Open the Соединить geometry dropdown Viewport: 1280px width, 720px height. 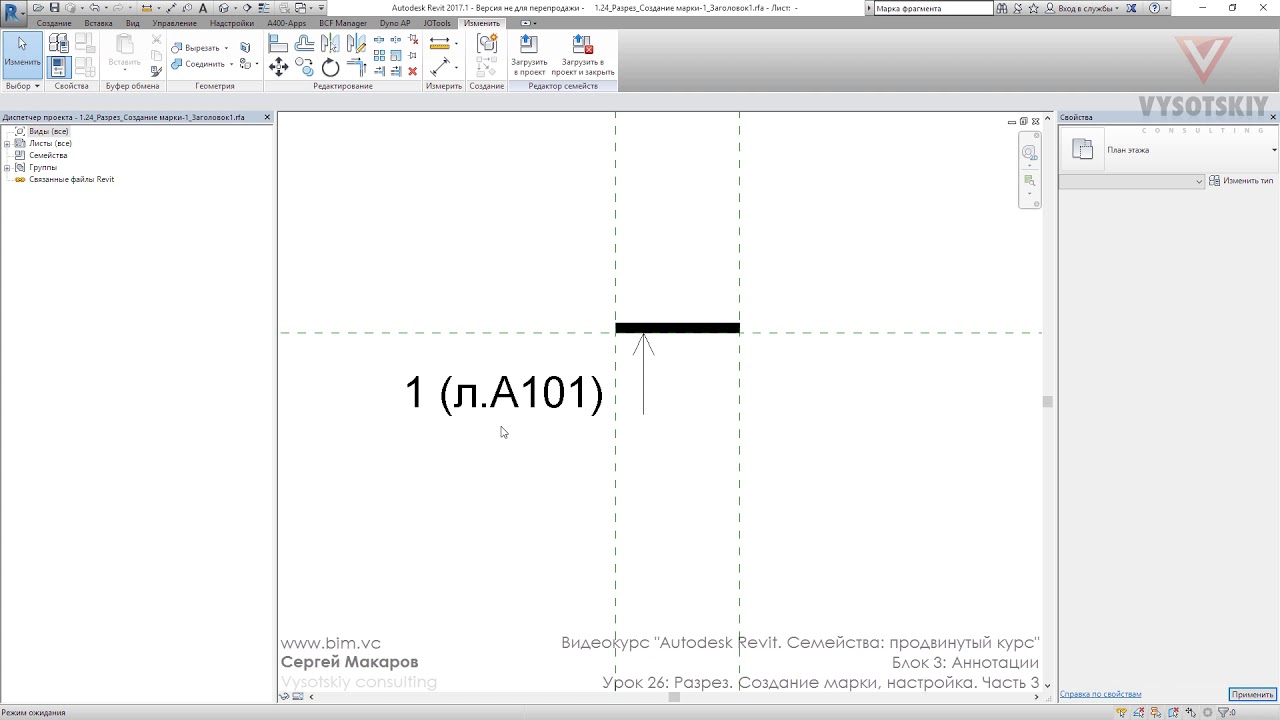(x=231, y=64)
